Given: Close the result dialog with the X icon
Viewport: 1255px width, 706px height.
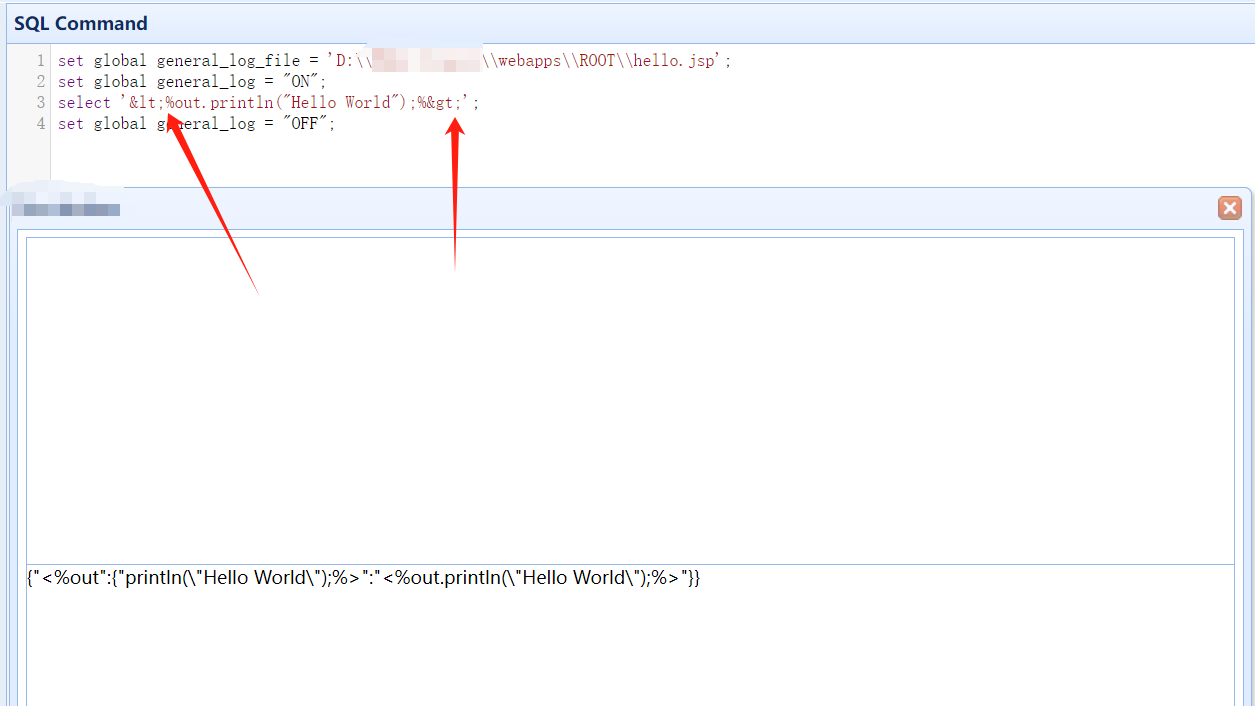Looking at the screenshot, I should pos(1229,208).
